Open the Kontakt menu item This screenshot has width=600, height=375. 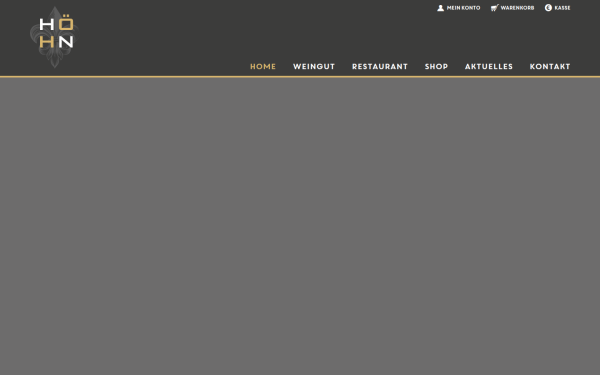(550, 67)
